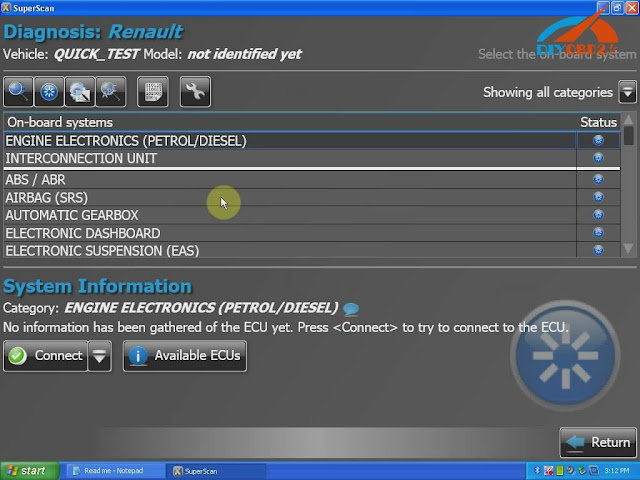The image size is (640, 480).
Task: Click the blue star-burst reset toolbar icon
Action: (x=49, y=91)
